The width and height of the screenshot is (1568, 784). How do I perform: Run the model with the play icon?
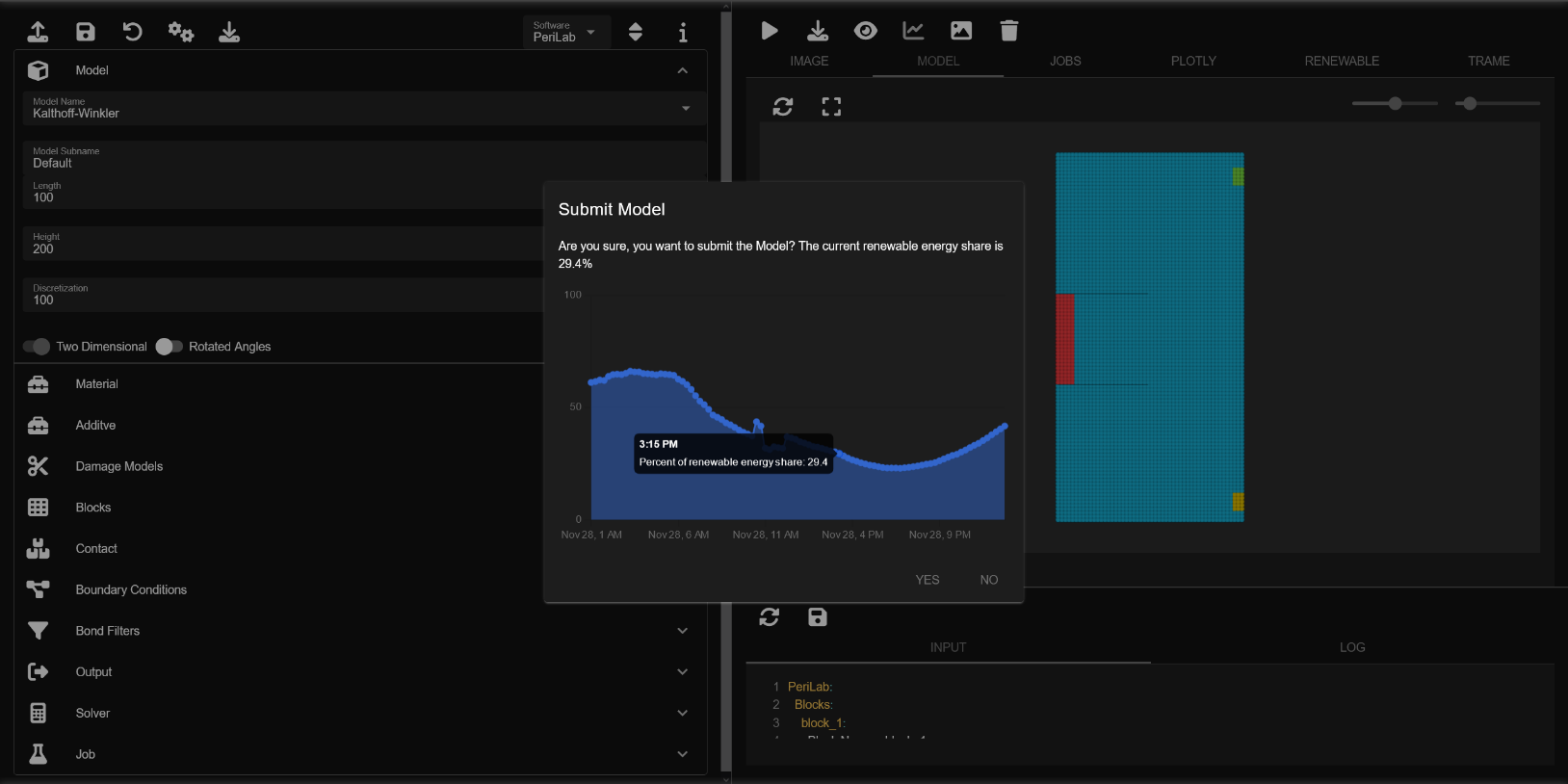(x=770, y=31)
